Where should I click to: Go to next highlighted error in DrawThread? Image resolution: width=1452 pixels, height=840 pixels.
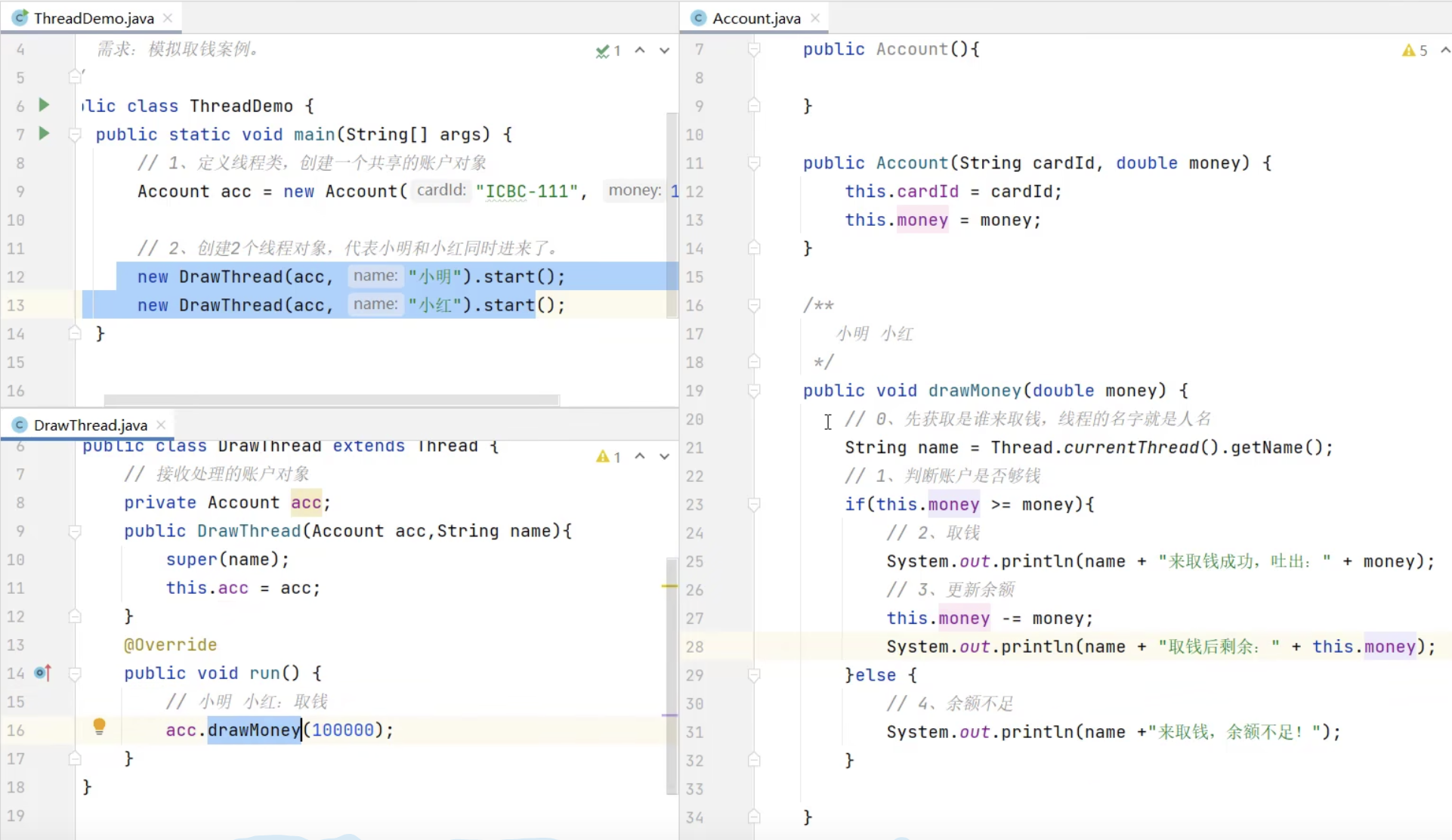click(664, 456)
